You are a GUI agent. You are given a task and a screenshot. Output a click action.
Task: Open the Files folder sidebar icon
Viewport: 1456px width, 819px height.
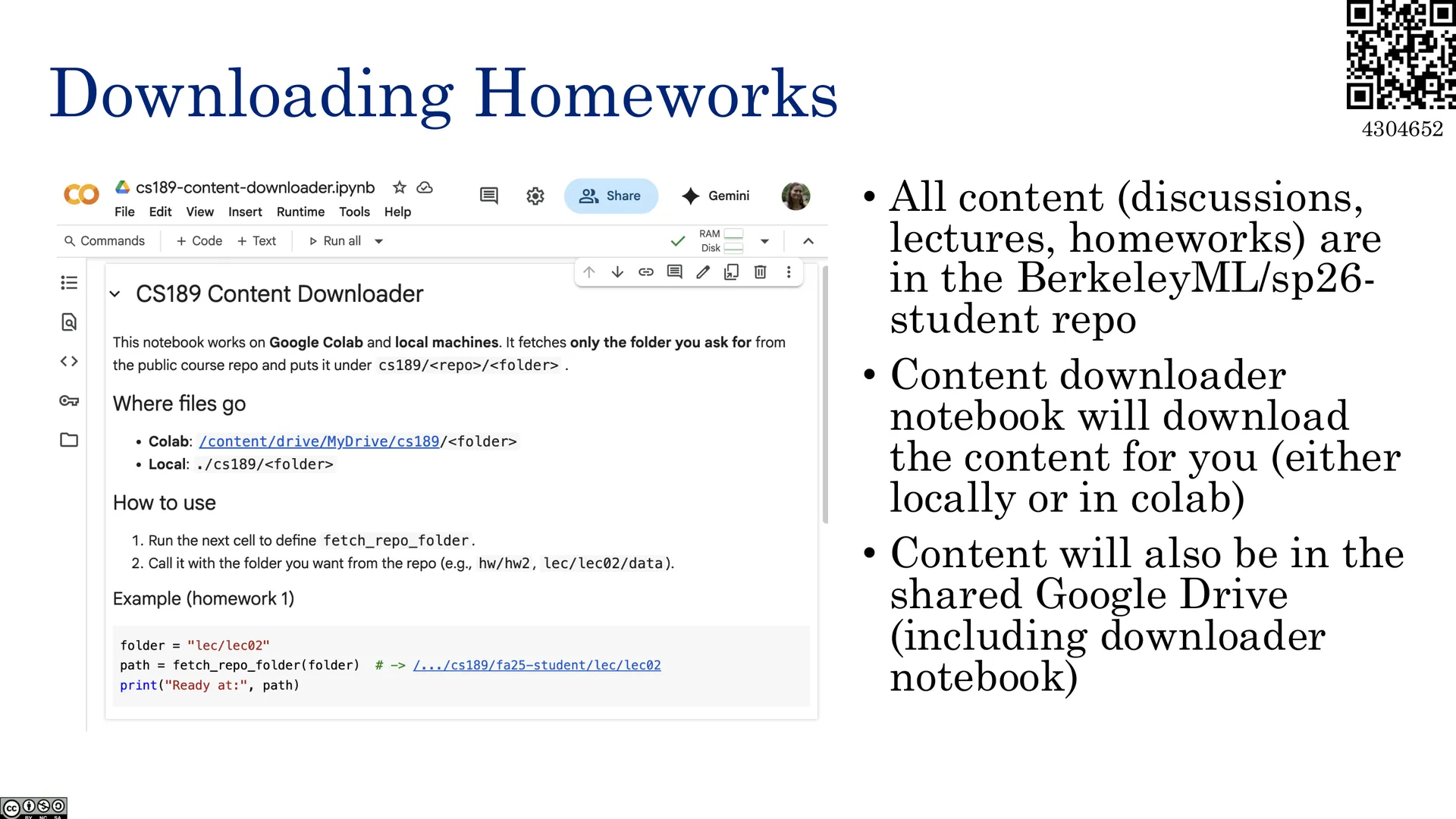69,440
